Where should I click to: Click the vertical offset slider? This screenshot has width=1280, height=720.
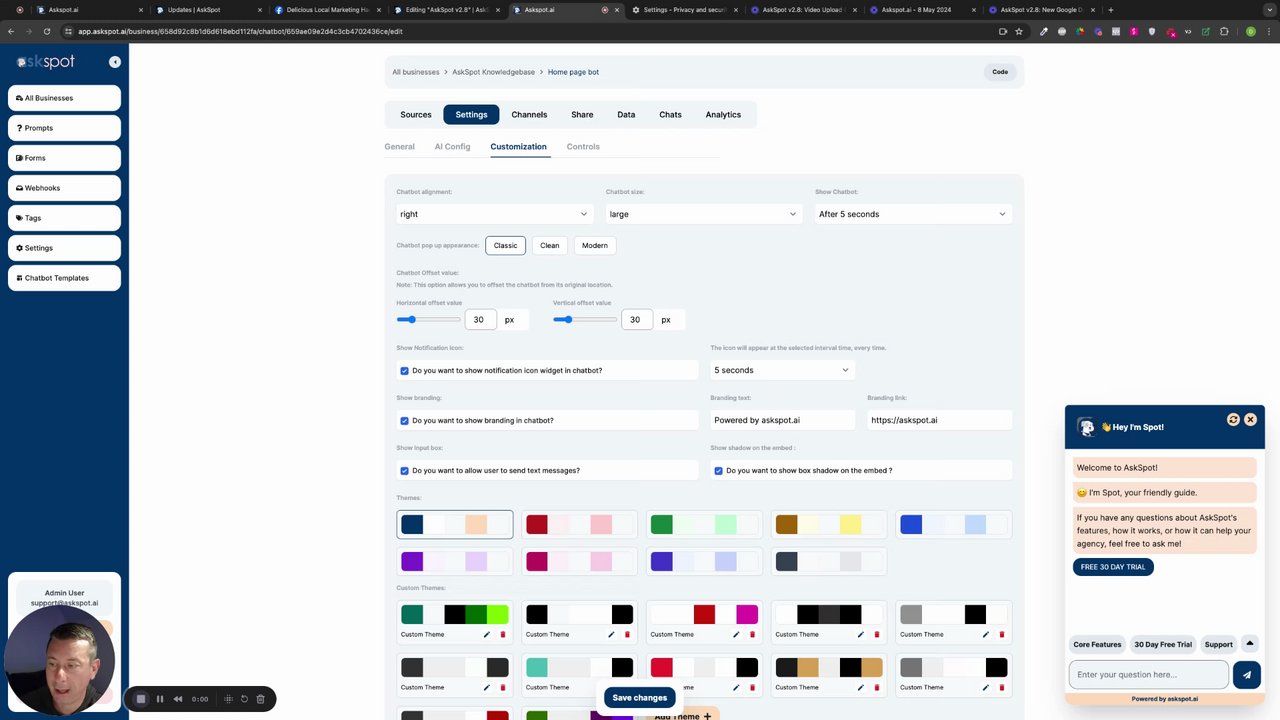tap(585, 320)
